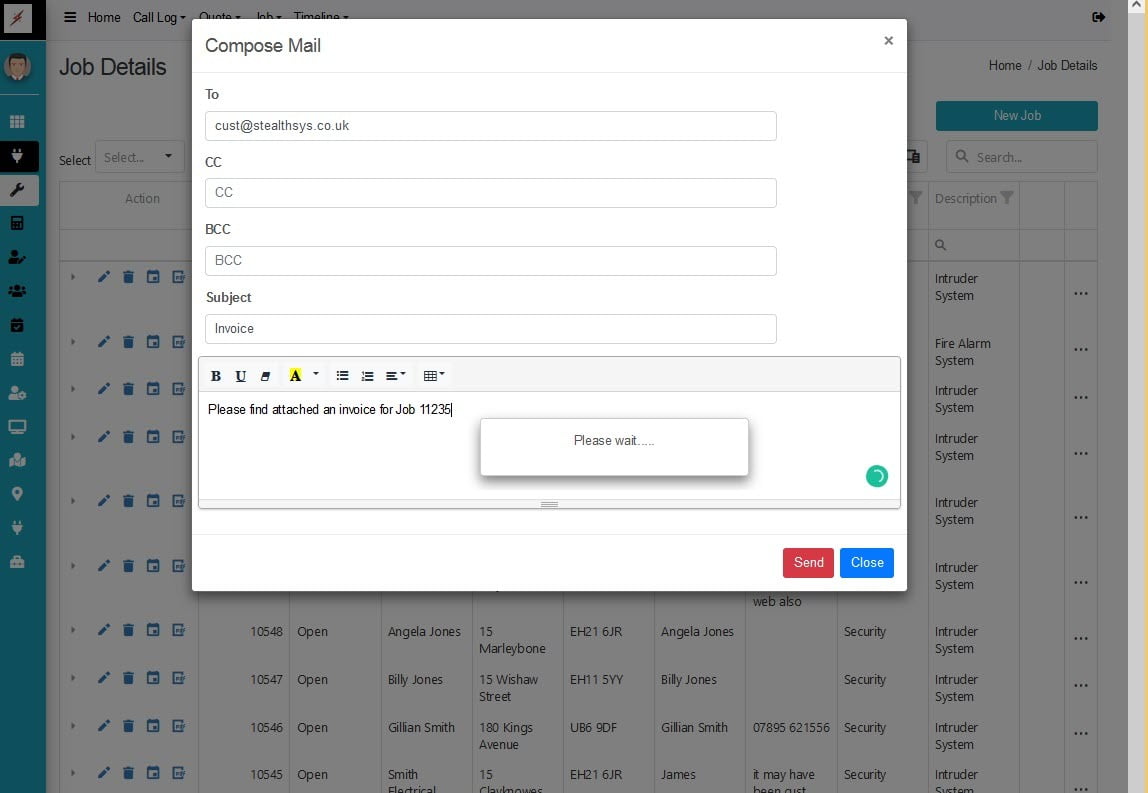Screen dimensions: 1148x793
Task: Apply the yellow highlight color button
Action: pyautogui.click(x=295, y=376)
